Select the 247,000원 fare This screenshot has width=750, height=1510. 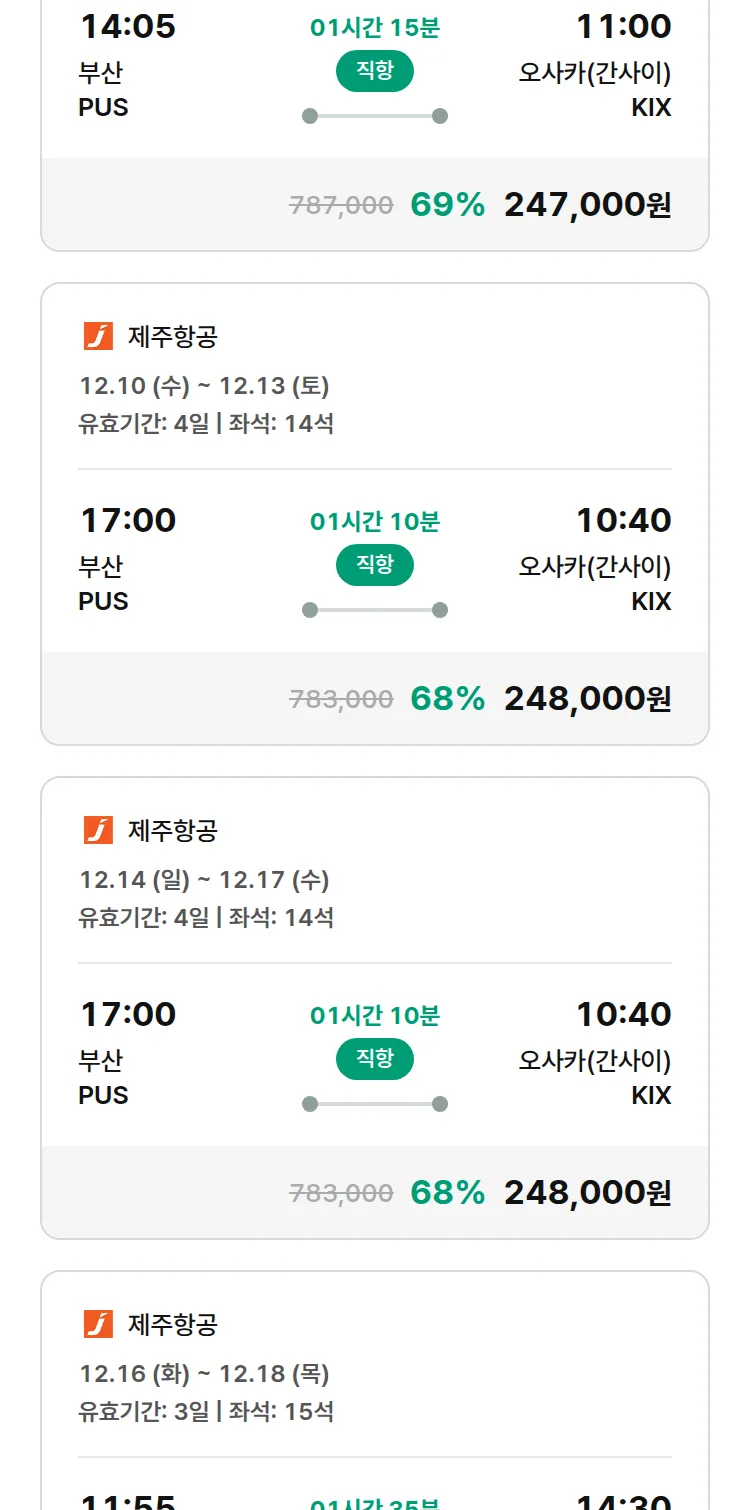pos(587,205)
